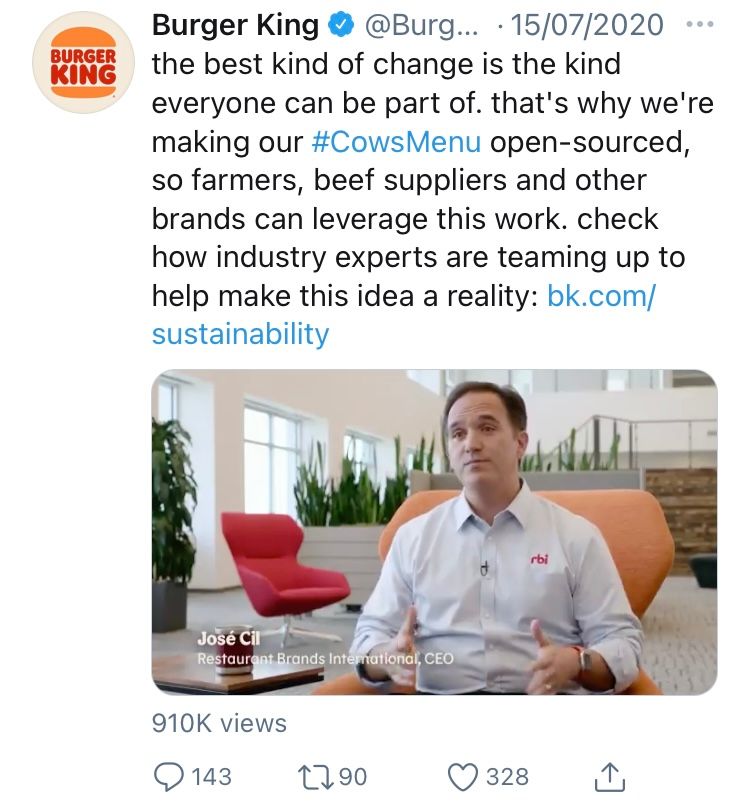750x803 pixels.
Task: Click the 910K views label
Action: click(219, 723)
